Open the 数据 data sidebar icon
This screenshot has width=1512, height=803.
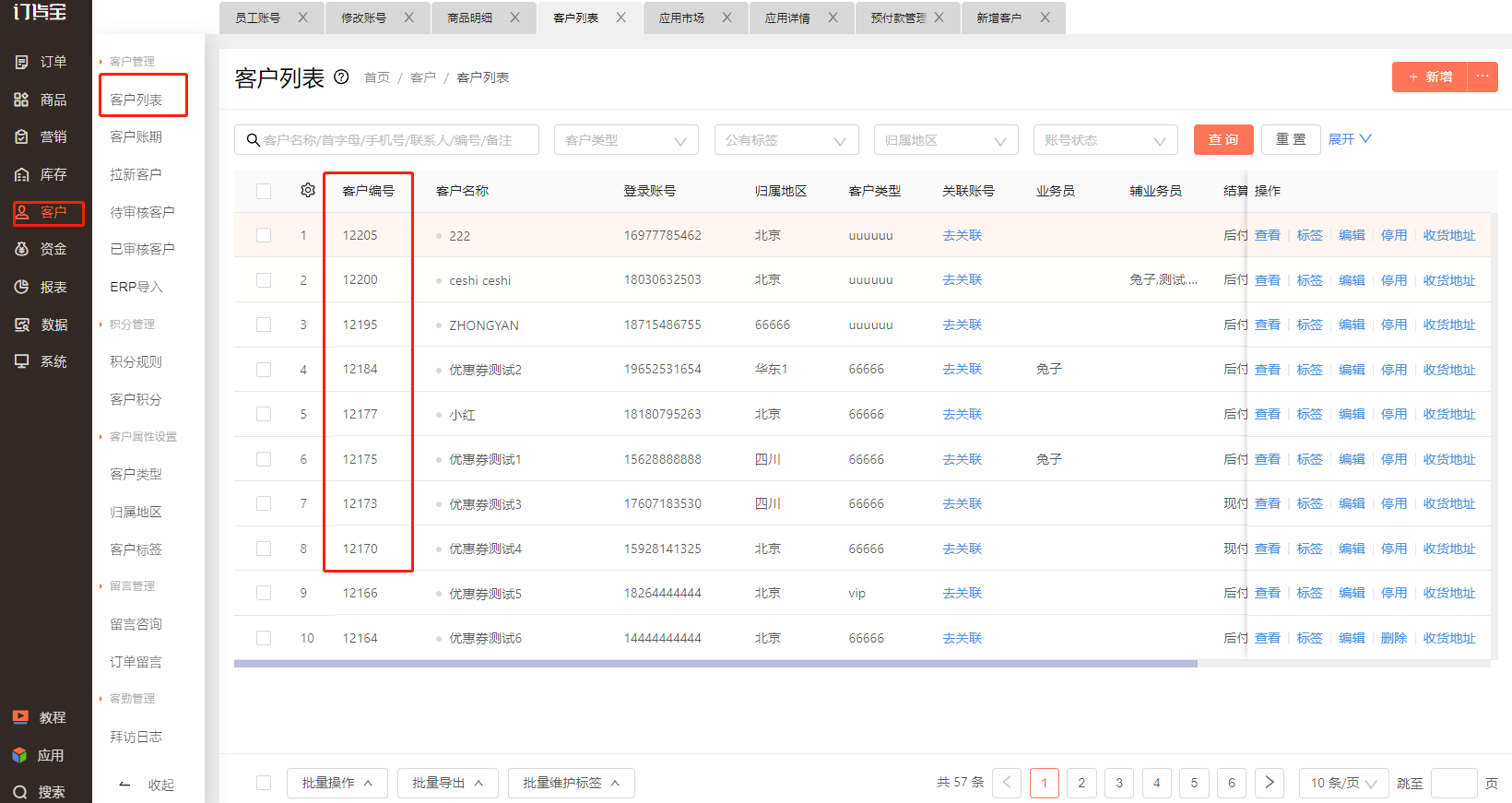21,325
